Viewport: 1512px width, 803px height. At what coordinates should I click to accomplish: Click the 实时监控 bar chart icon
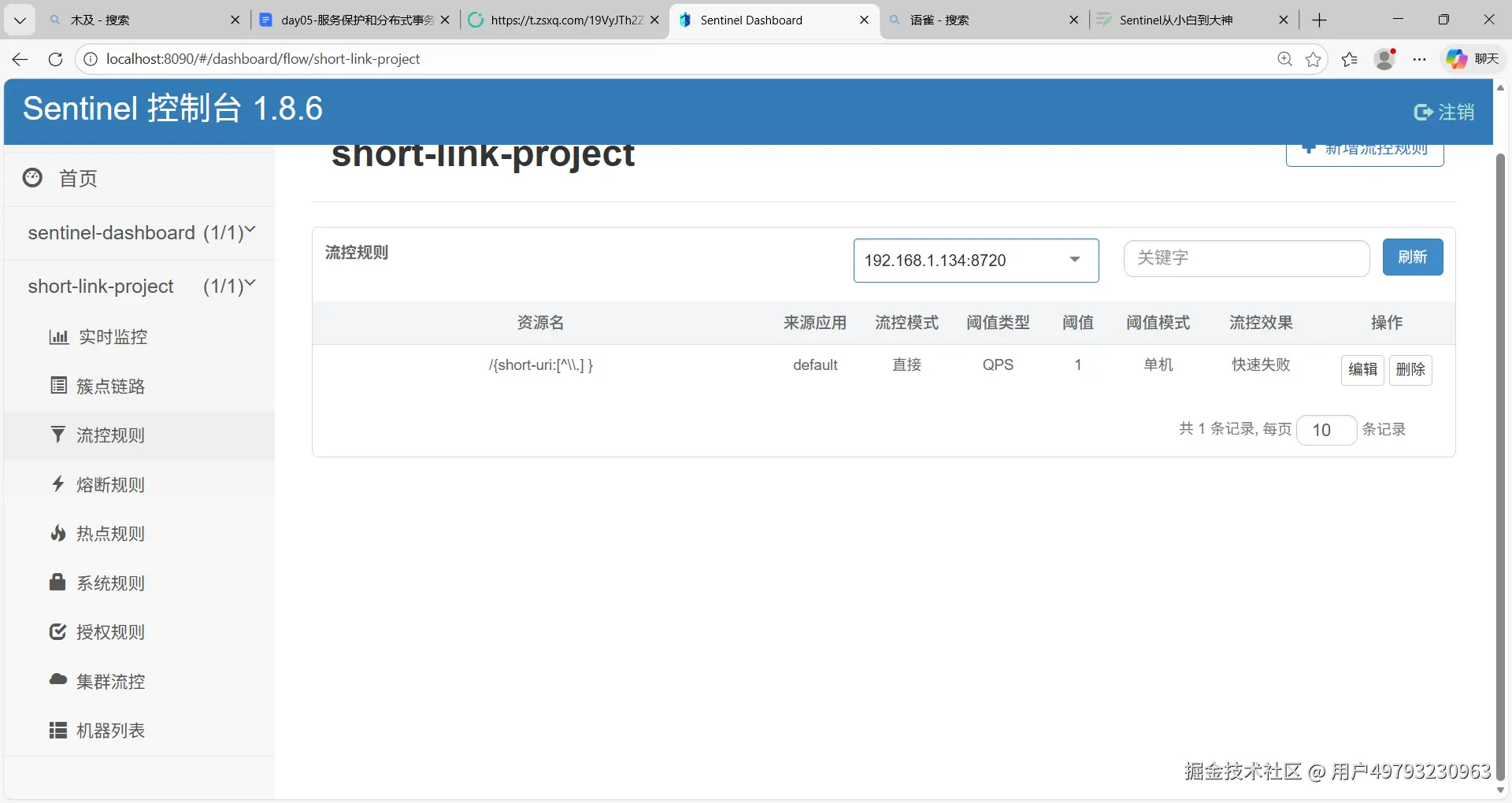pyautogui.click(x=58, y=337)
